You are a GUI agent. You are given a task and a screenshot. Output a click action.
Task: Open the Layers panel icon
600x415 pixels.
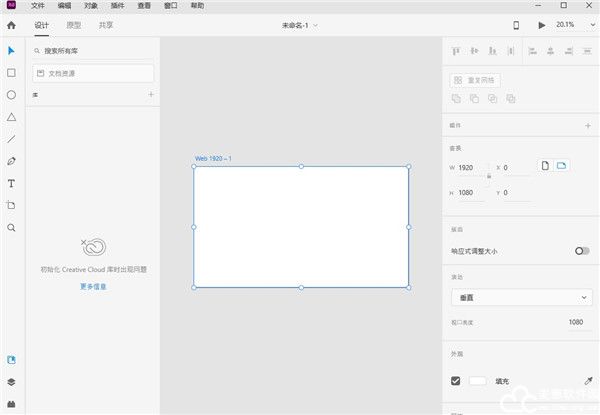(11, 382)
